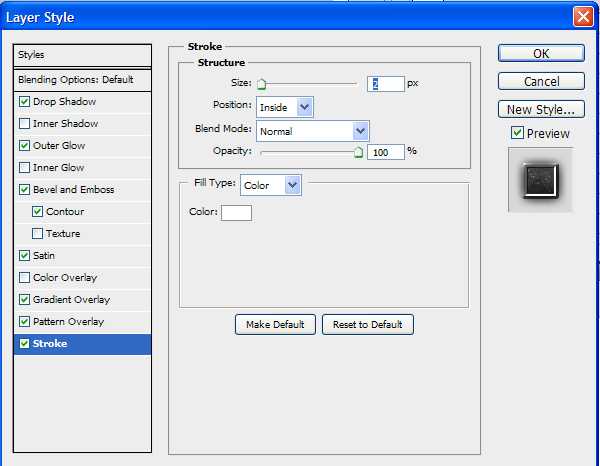Open the Inner Shadow settings label
Viewport: 600px width, 466px height.
coord(65,124)
